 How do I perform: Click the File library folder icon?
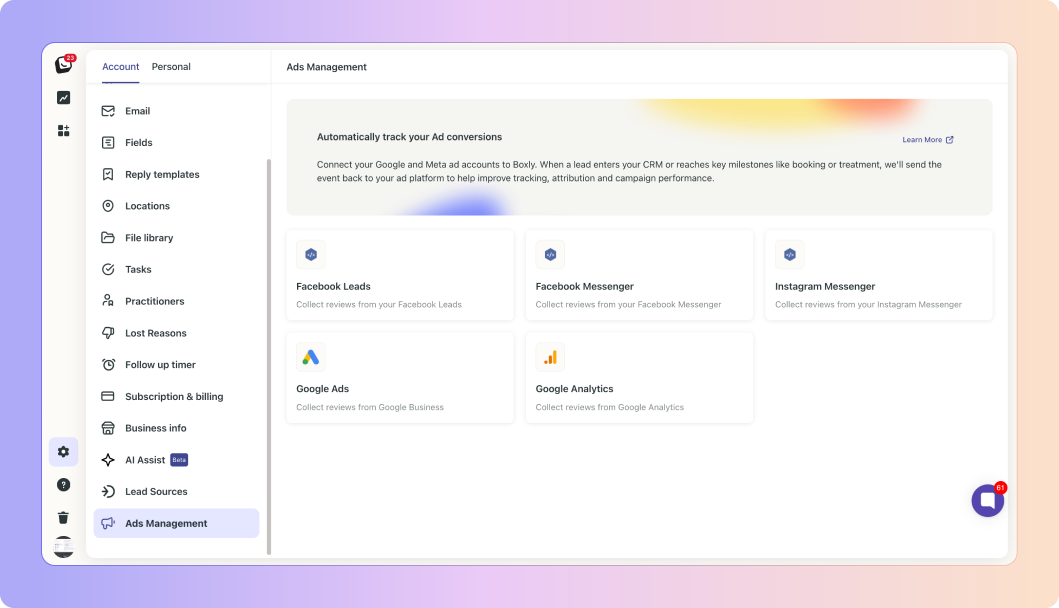click(x=108, y=238)
